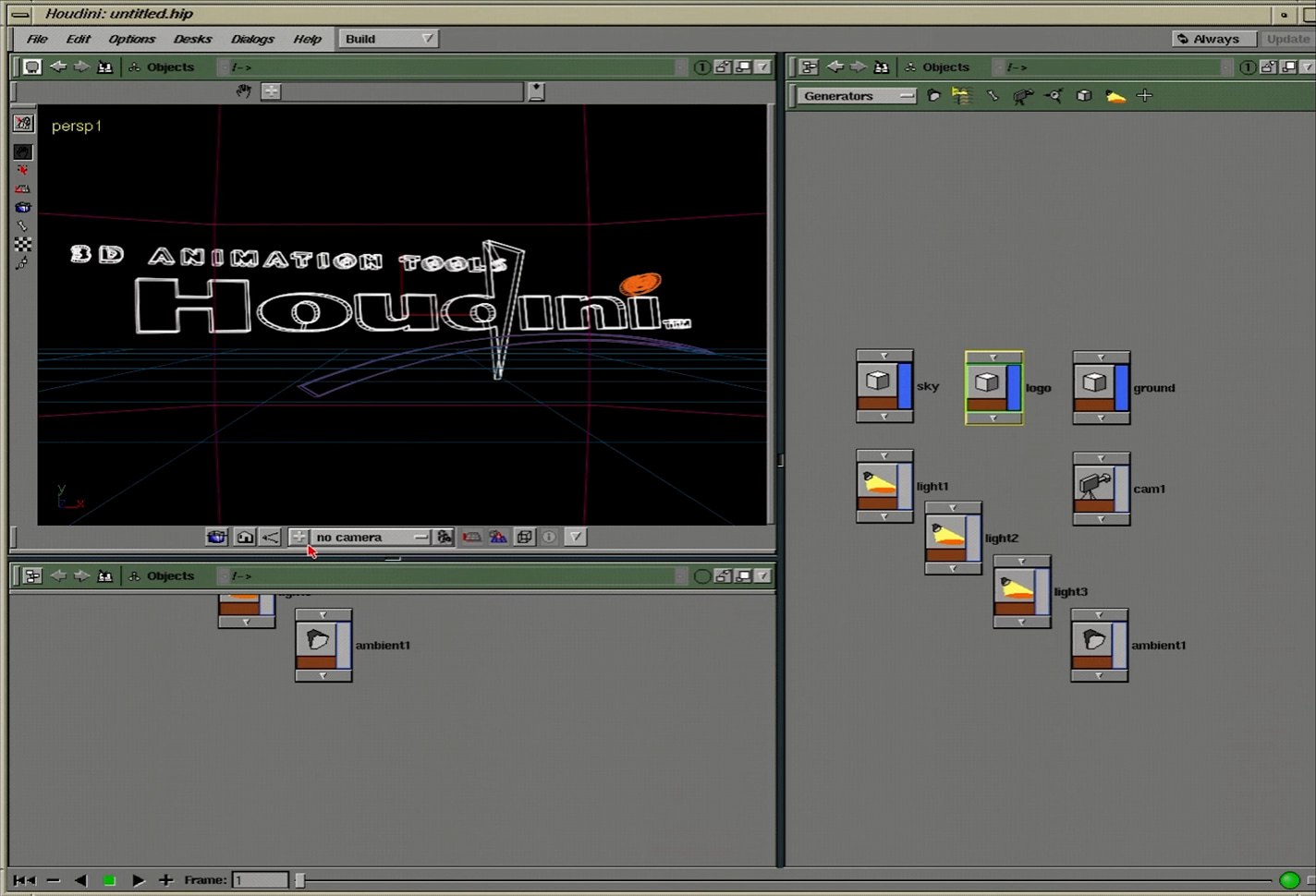Click the light tool icon in Generators toolbar
Viewport: 1316px width, 896px height.
[1115, 96]
